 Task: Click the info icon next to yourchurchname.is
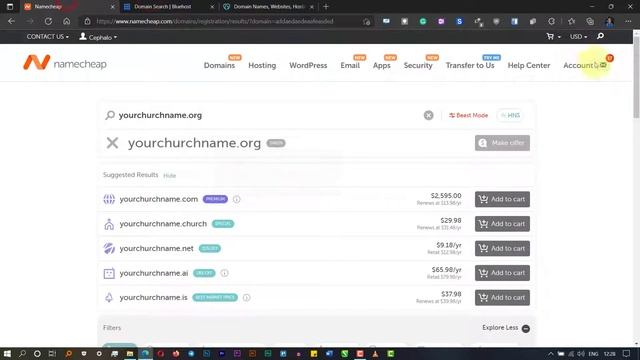pos(247,298)
